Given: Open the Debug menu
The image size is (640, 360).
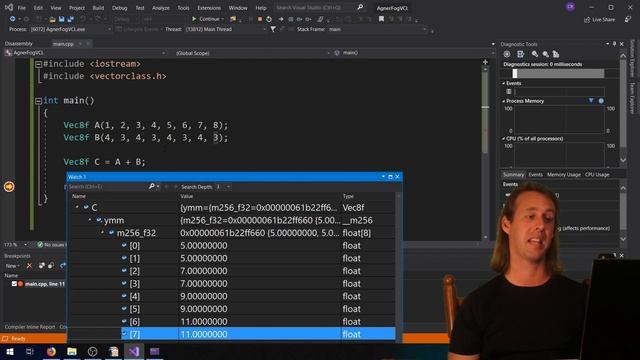Looking at the screenshot, I should 119,8.
